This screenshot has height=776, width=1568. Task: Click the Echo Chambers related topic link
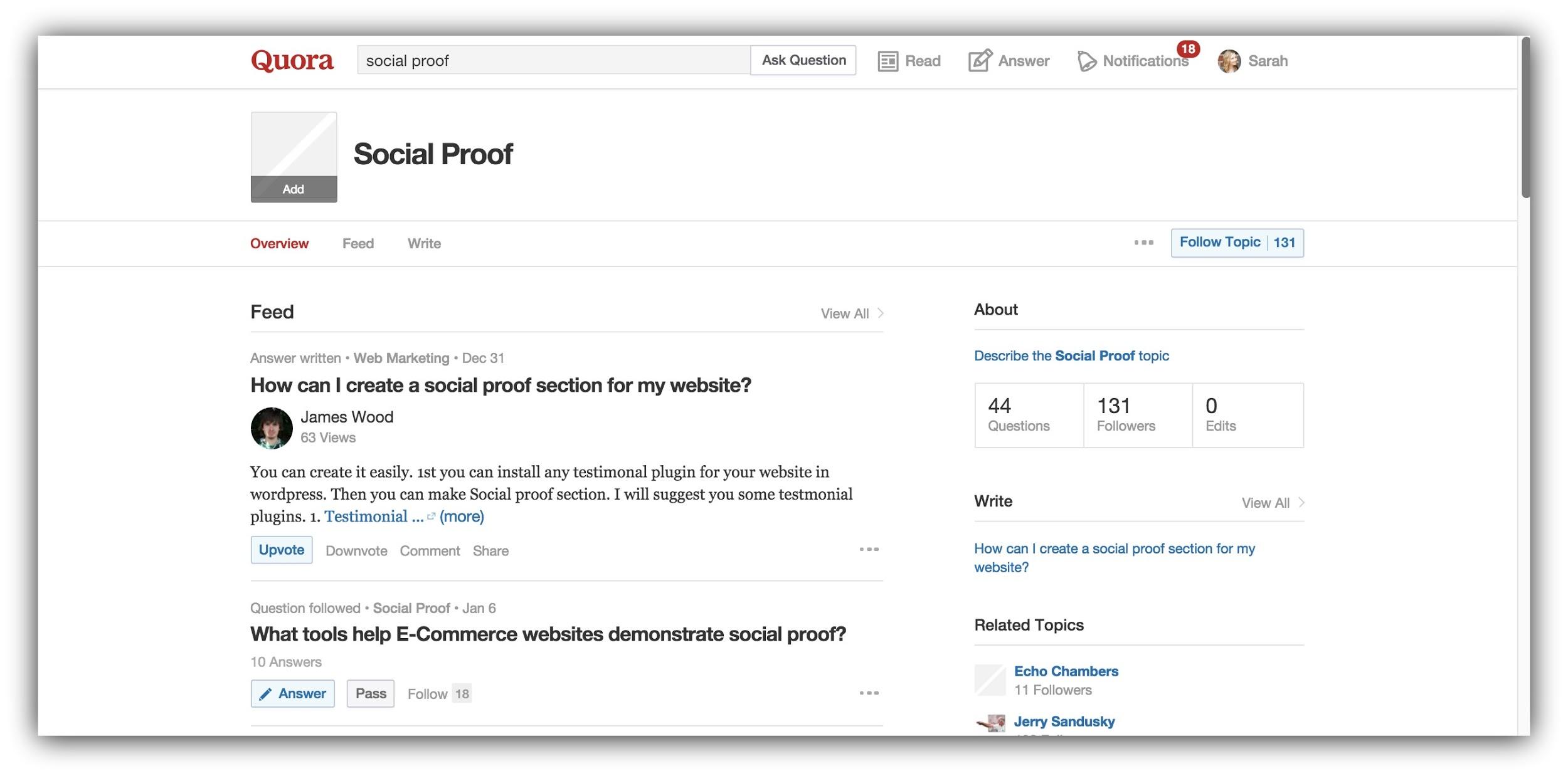click(x=1065, y=670)
